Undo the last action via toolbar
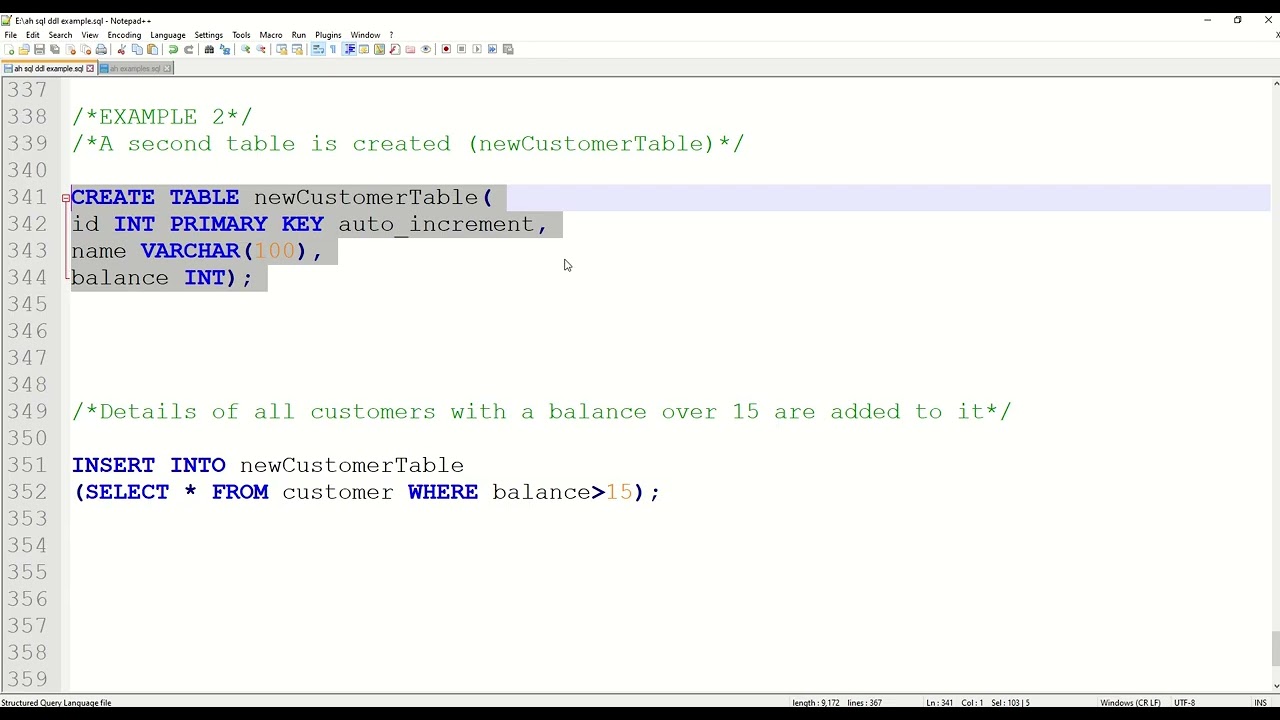Image resolution: width=1280 pixels, height=720 pixels. tap(173, 49)
